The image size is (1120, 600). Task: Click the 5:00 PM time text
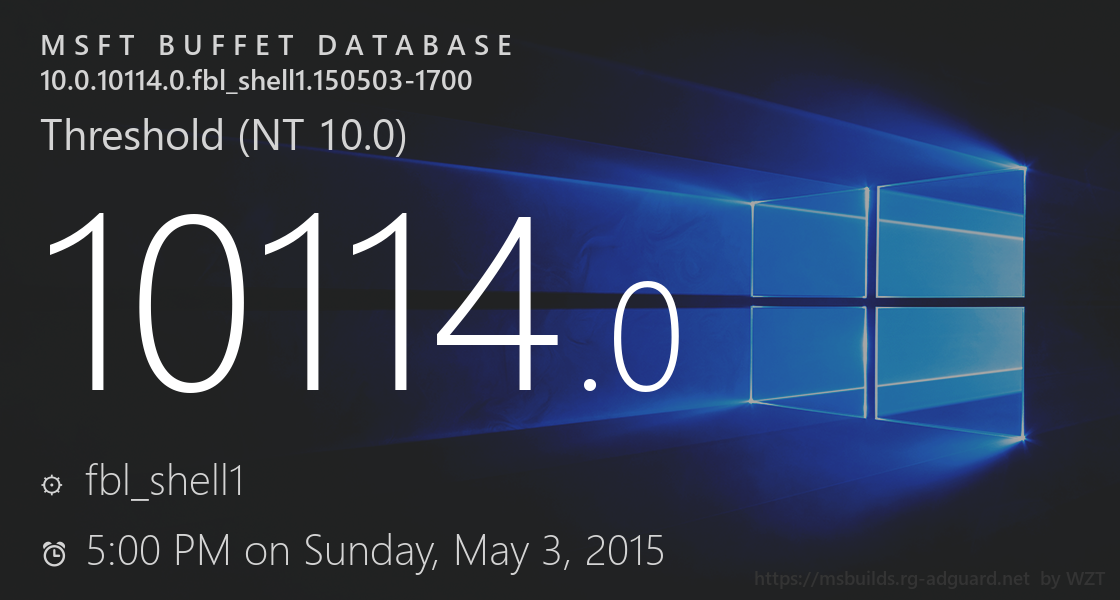point(159,550)
